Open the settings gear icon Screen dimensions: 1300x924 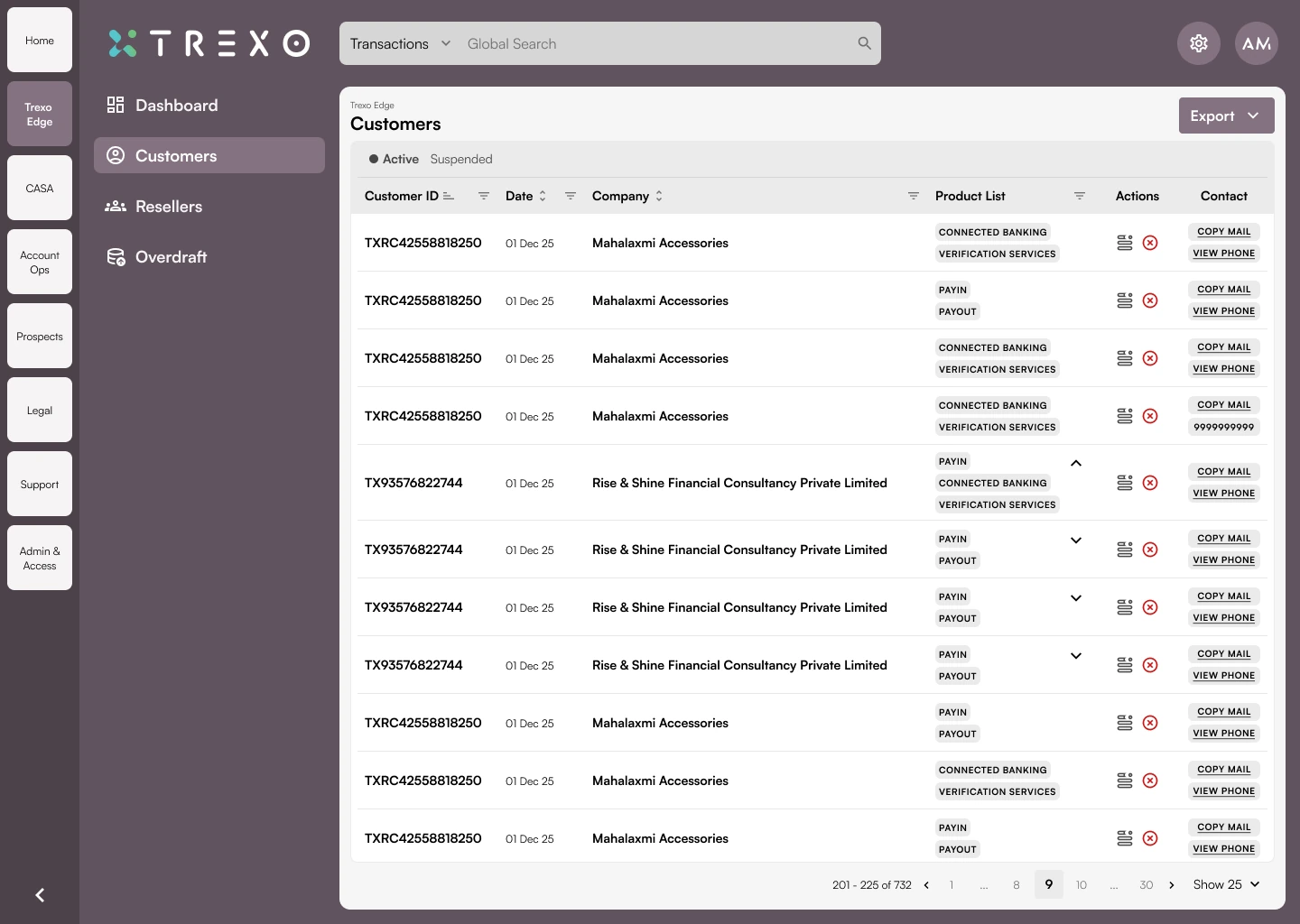pos(1199,43)
